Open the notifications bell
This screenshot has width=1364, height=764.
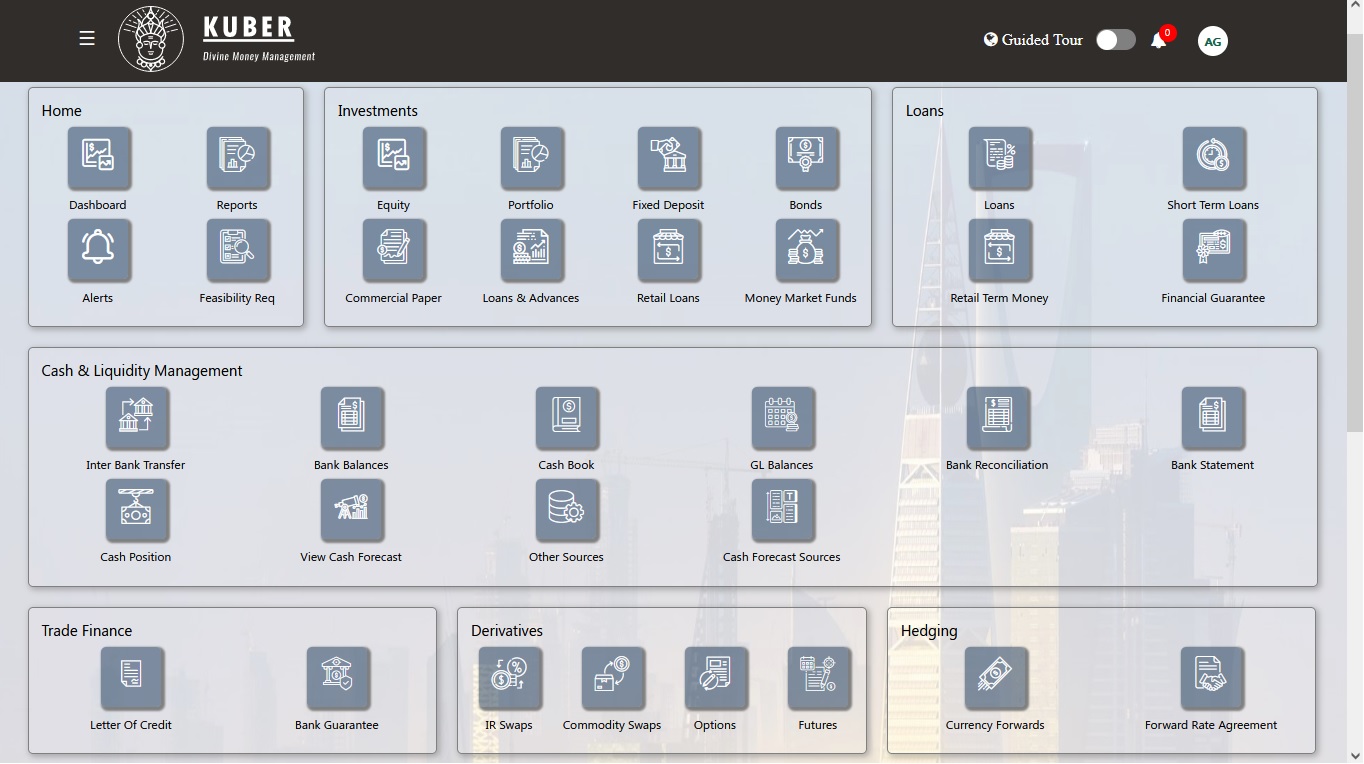pyautogui.click(x=1159, y=40)
